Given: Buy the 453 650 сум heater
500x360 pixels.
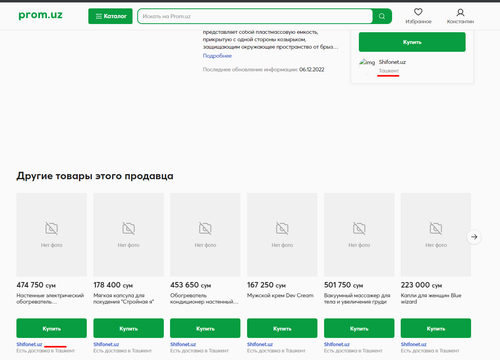Looking at the screenshot, I should 205,328.
